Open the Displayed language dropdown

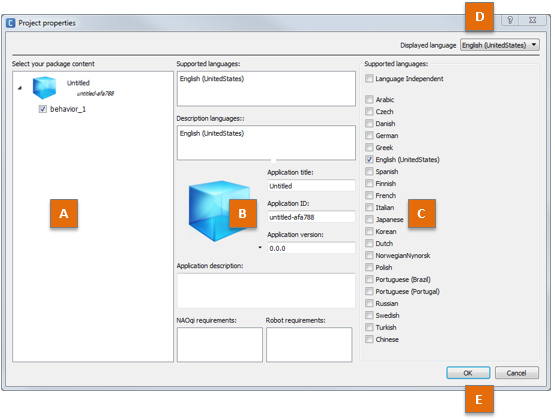click(x=500, y=45)
